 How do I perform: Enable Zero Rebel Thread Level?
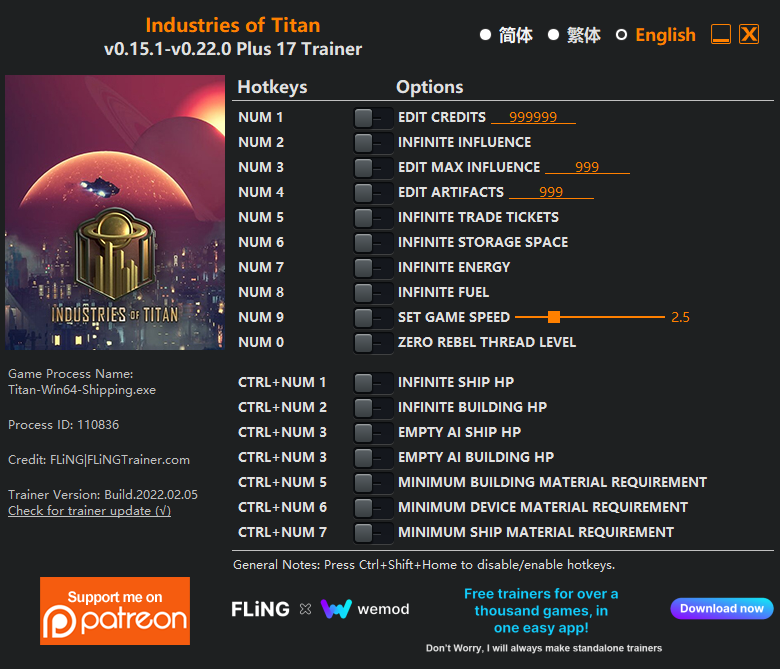click(373, 343)
